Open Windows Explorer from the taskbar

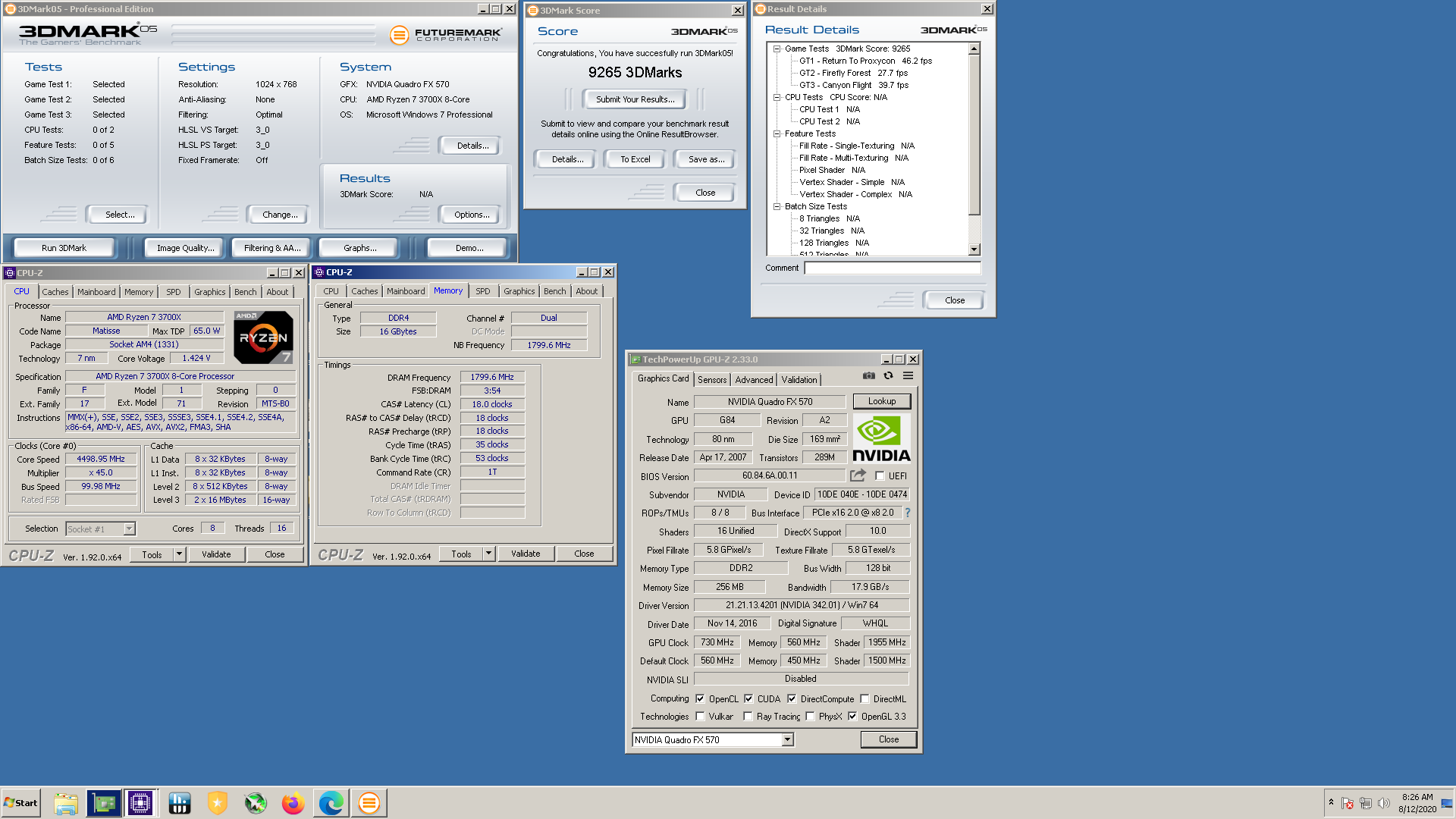click(x=66, y=803)
